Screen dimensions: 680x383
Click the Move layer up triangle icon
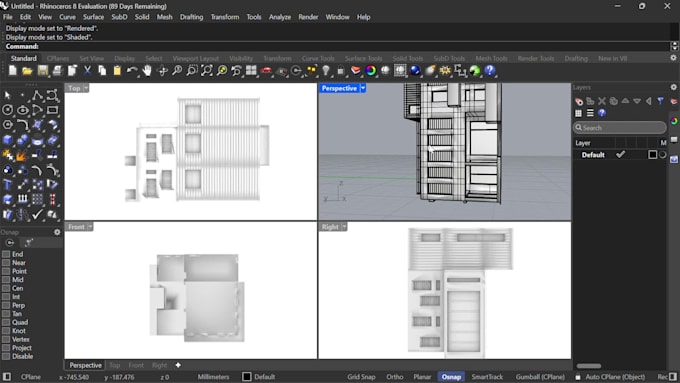[x=625, y=101]
